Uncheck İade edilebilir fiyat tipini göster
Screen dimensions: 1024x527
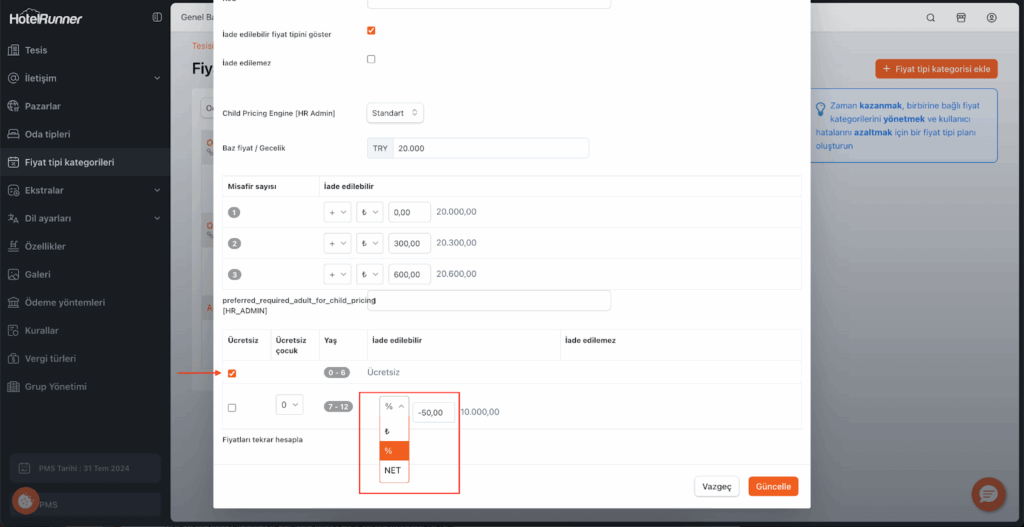click(371, 31)
